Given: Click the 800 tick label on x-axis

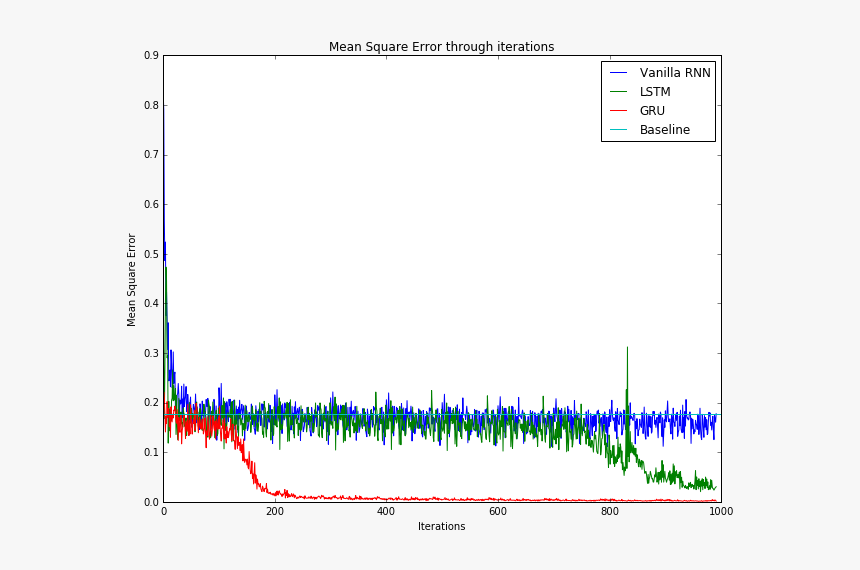Looking at the screenshot, I should click(x=609, y=512).
